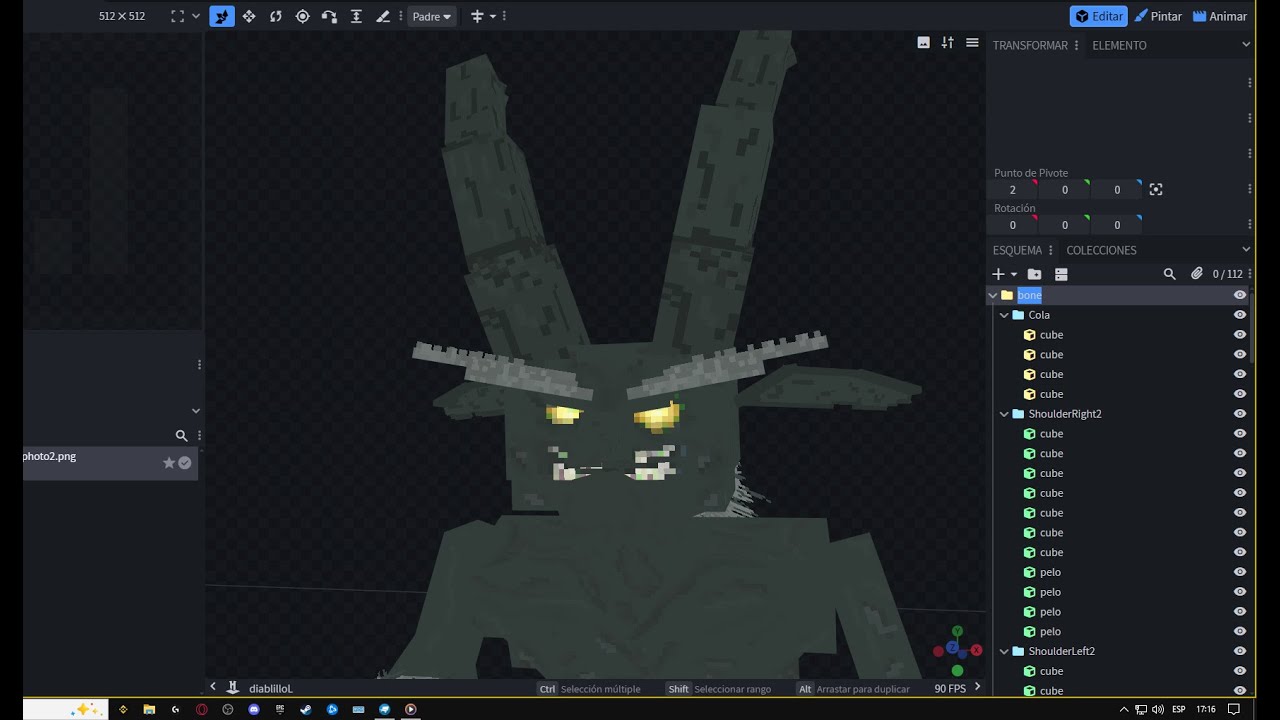The height and width of the screenshot is (720, 1280).
Task: Click the search icon in the textures panel
Action: (181, 436)
